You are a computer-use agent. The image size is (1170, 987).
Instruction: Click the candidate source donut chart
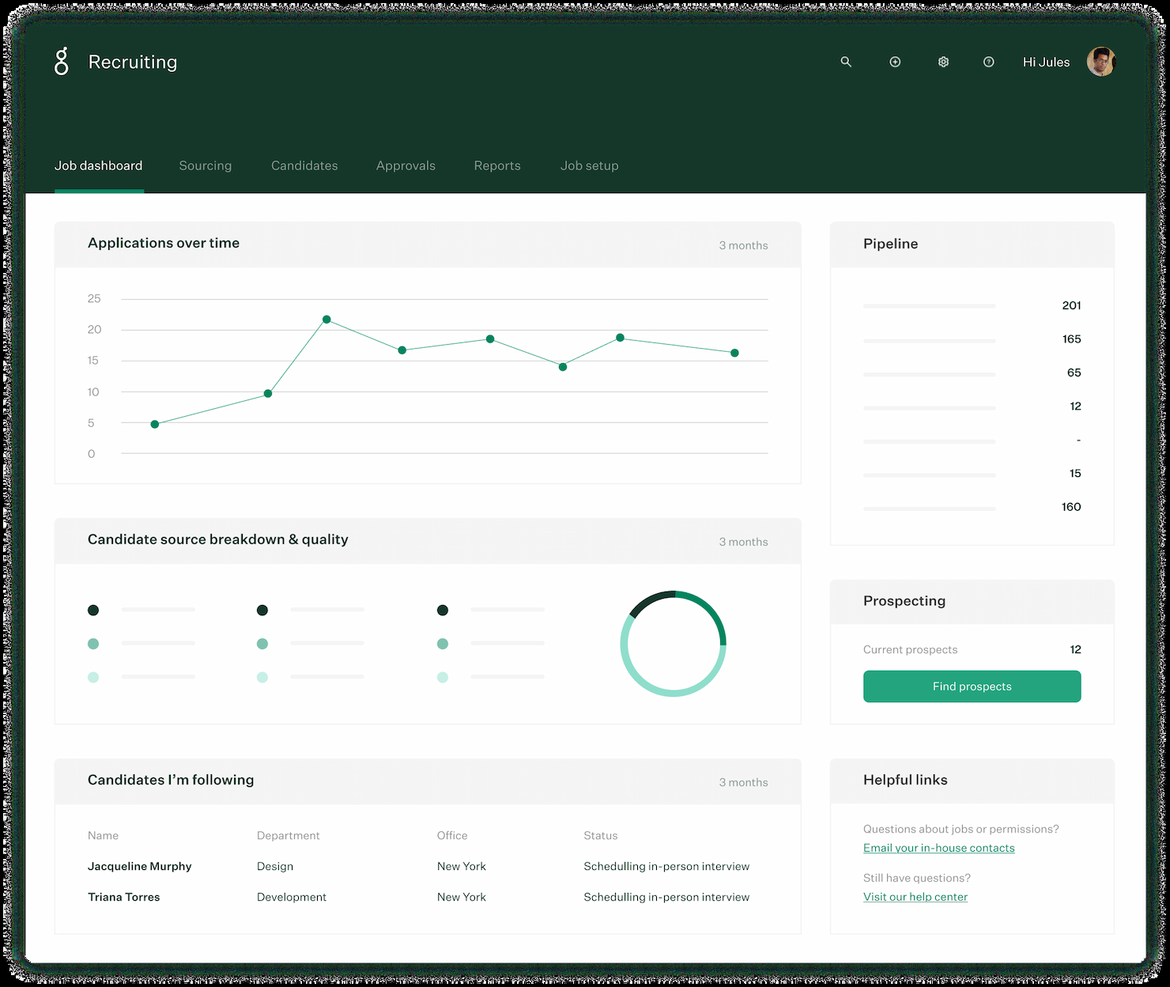(673, 644)
